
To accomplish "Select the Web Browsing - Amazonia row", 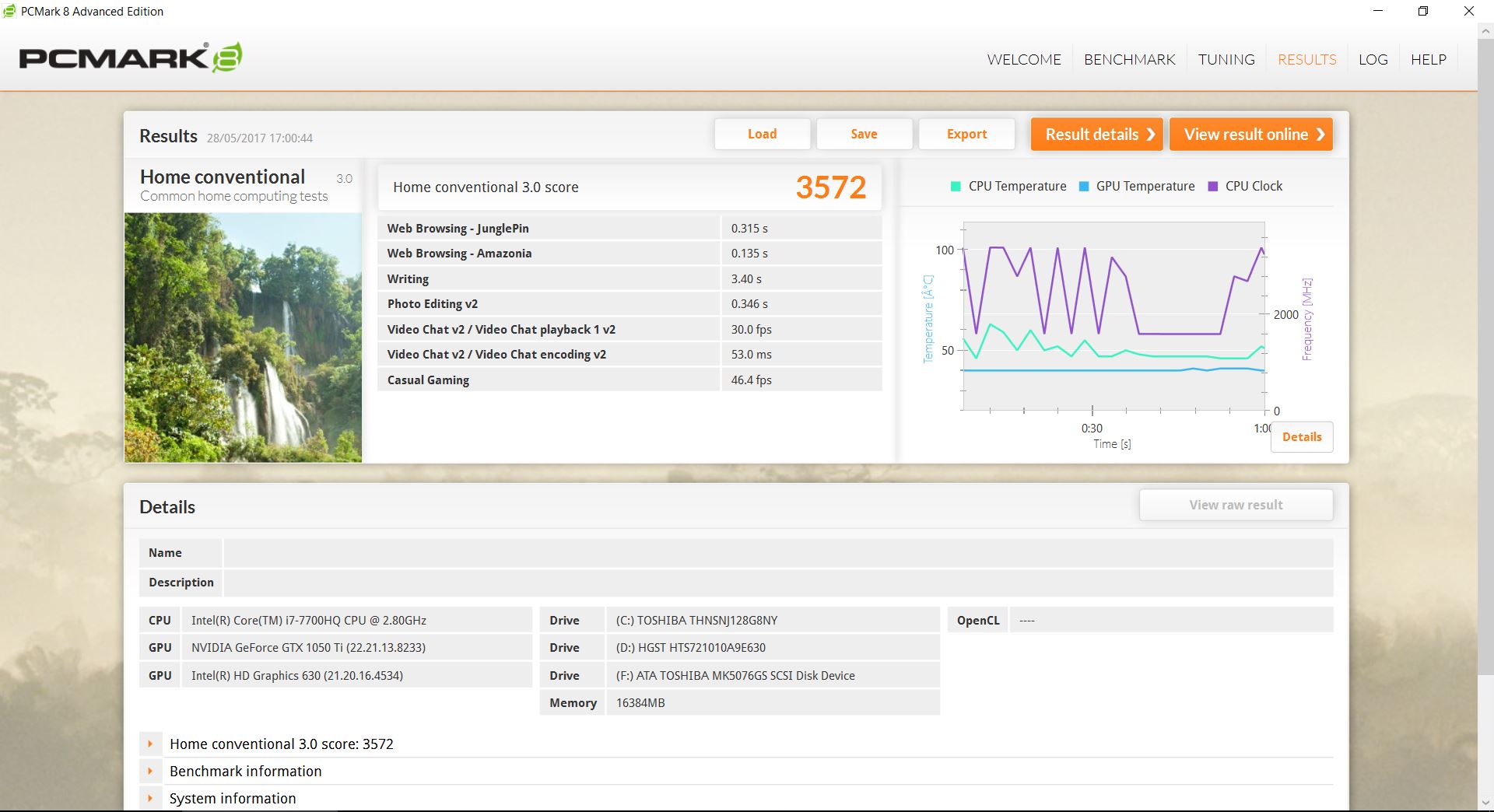I will (x=630, y=254).
